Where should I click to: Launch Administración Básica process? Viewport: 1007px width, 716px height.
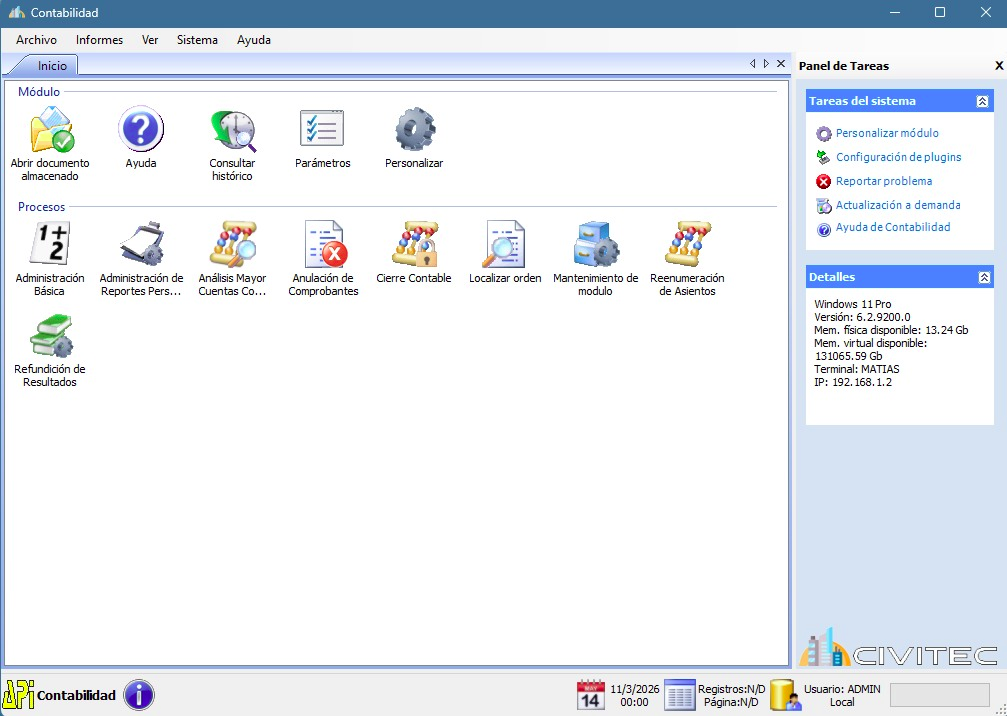click(x=50, y=243)
